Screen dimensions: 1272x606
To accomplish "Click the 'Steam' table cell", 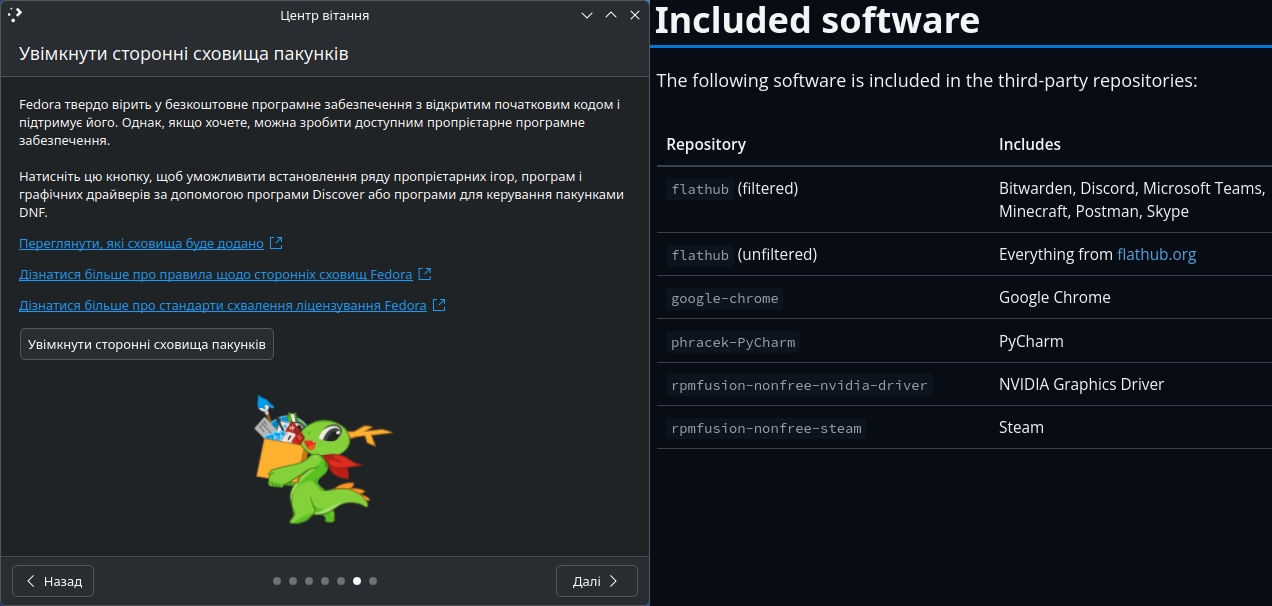I will click(1021, 427).
